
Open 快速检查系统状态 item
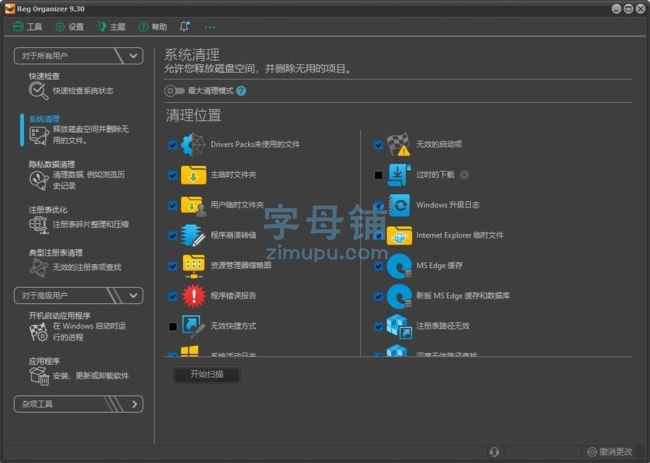point(83,90)
